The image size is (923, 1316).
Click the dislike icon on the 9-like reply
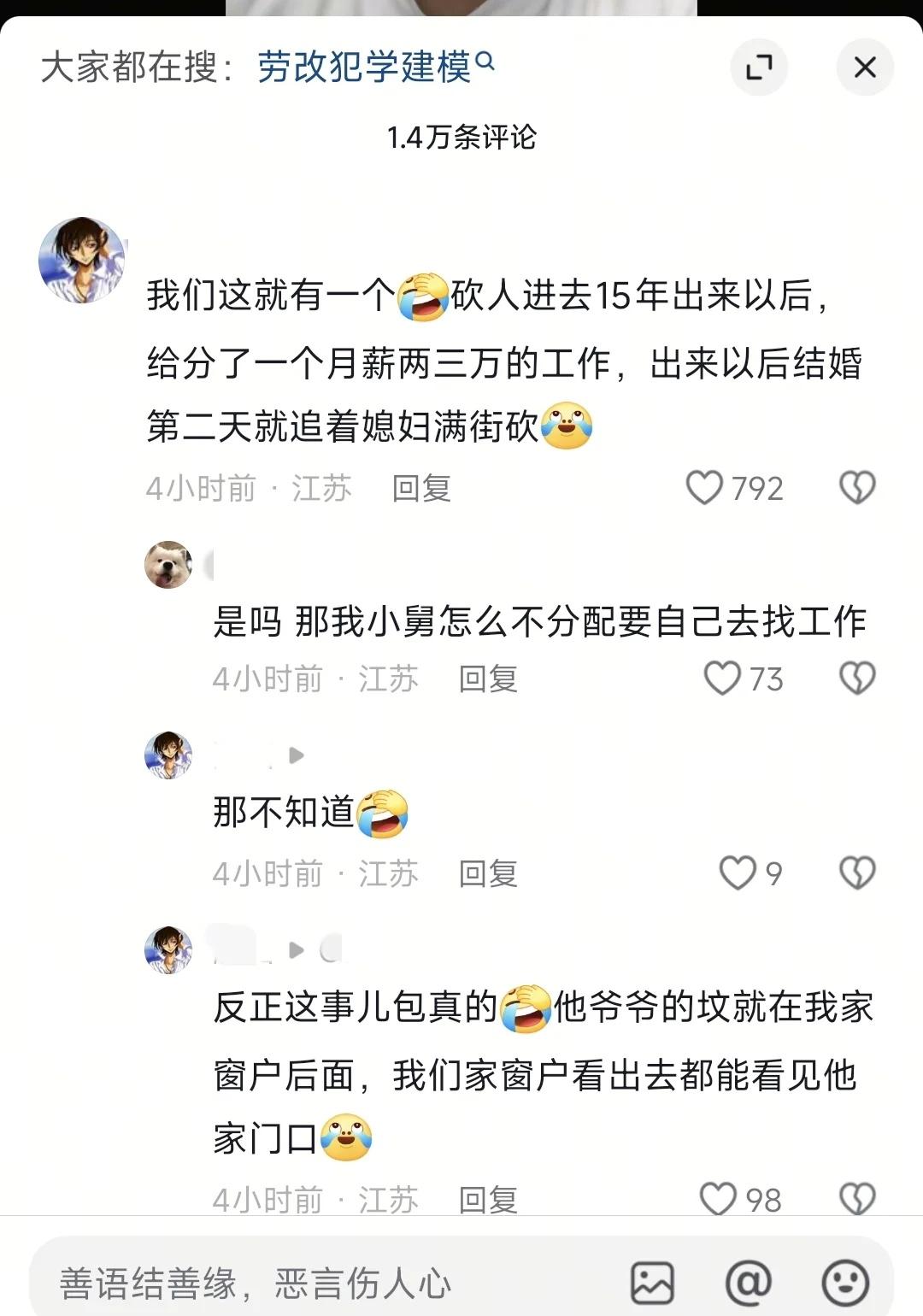coord(856,873)
